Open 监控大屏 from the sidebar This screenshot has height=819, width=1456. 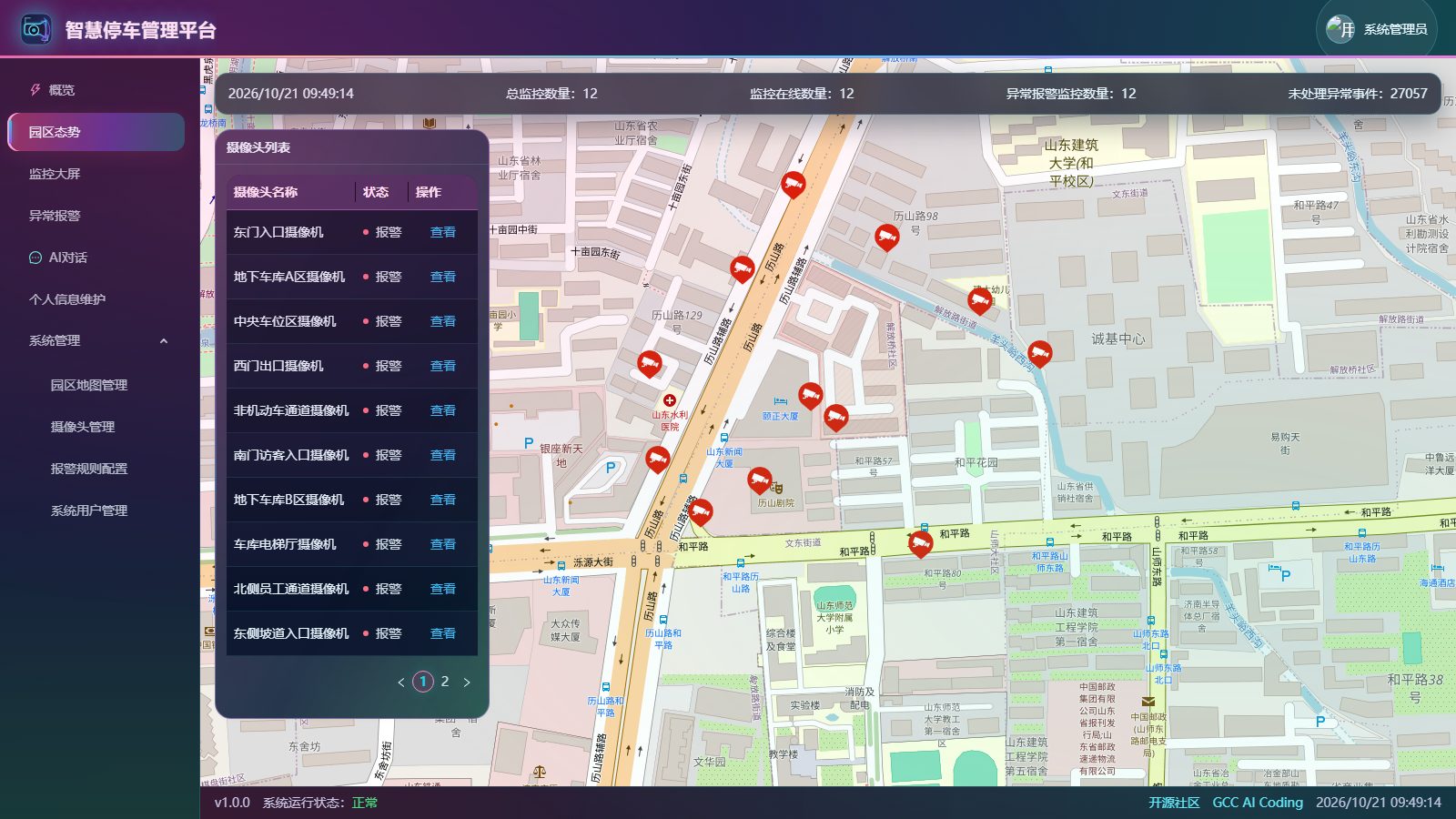click(96, 174)
